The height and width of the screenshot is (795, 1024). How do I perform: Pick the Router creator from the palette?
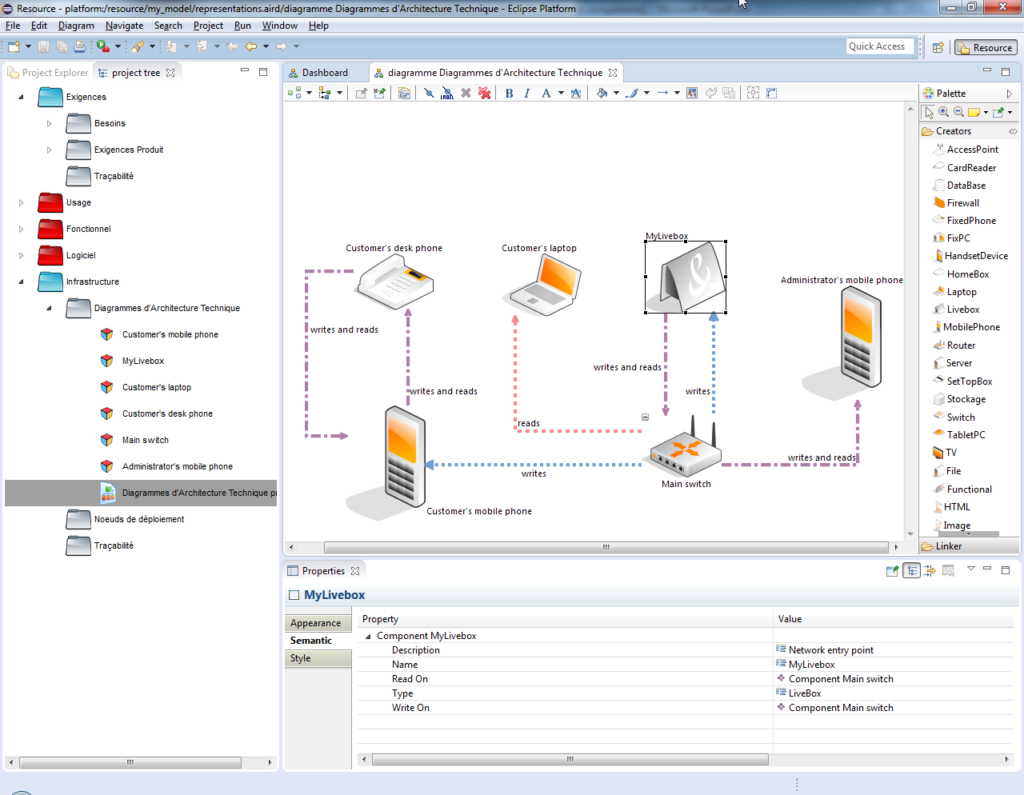pyautogui.click(x=960, y=345)
